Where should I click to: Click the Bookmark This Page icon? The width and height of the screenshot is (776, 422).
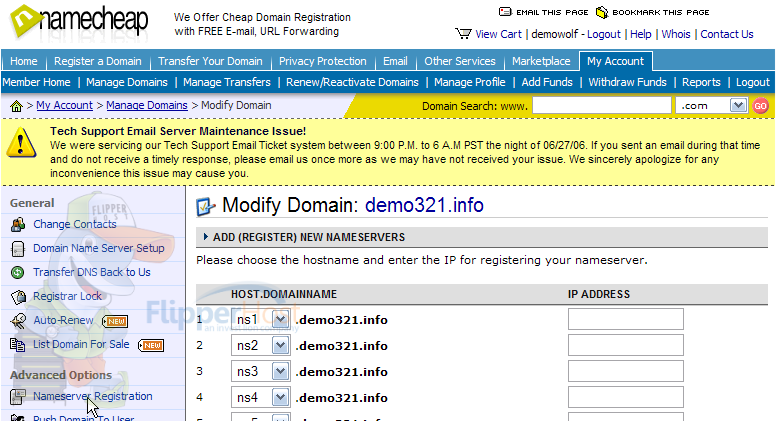601,12
